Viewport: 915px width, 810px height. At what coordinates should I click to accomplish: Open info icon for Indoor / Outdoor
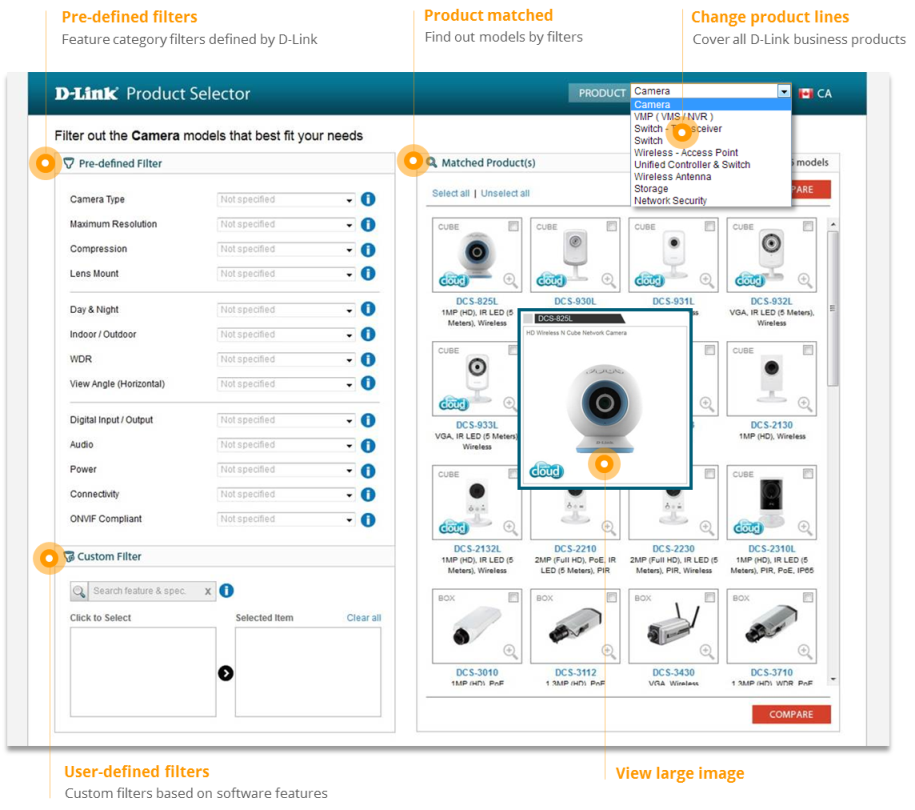pyautogui.click(x=368, y=334)
